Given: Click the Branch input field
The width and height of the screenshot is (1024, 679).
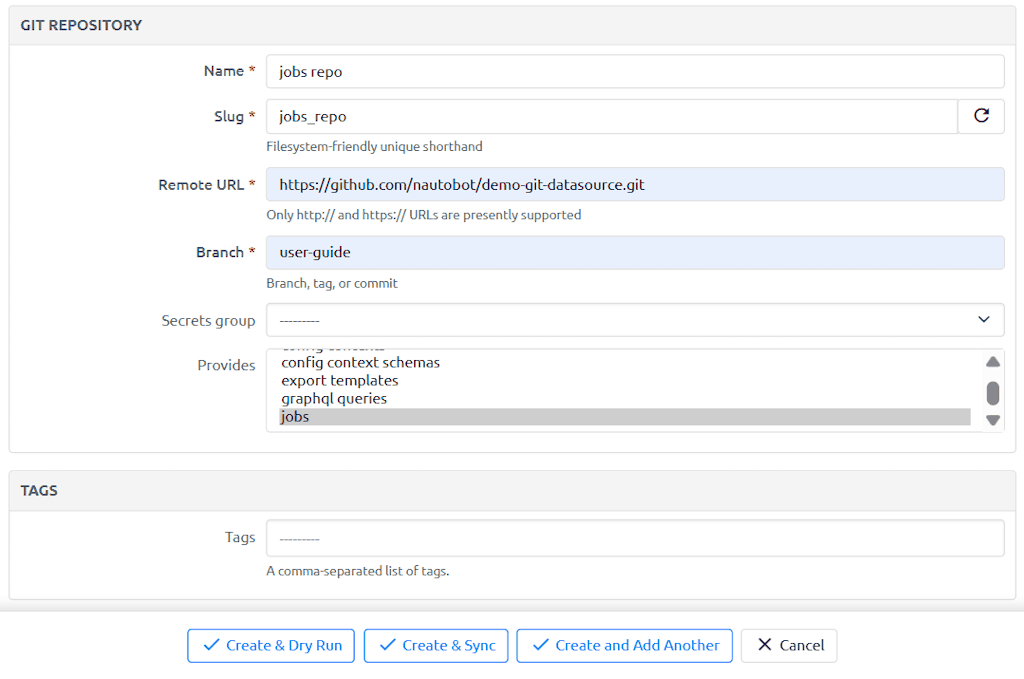Looking at the screenshot, I should click(x=634, y=253).
